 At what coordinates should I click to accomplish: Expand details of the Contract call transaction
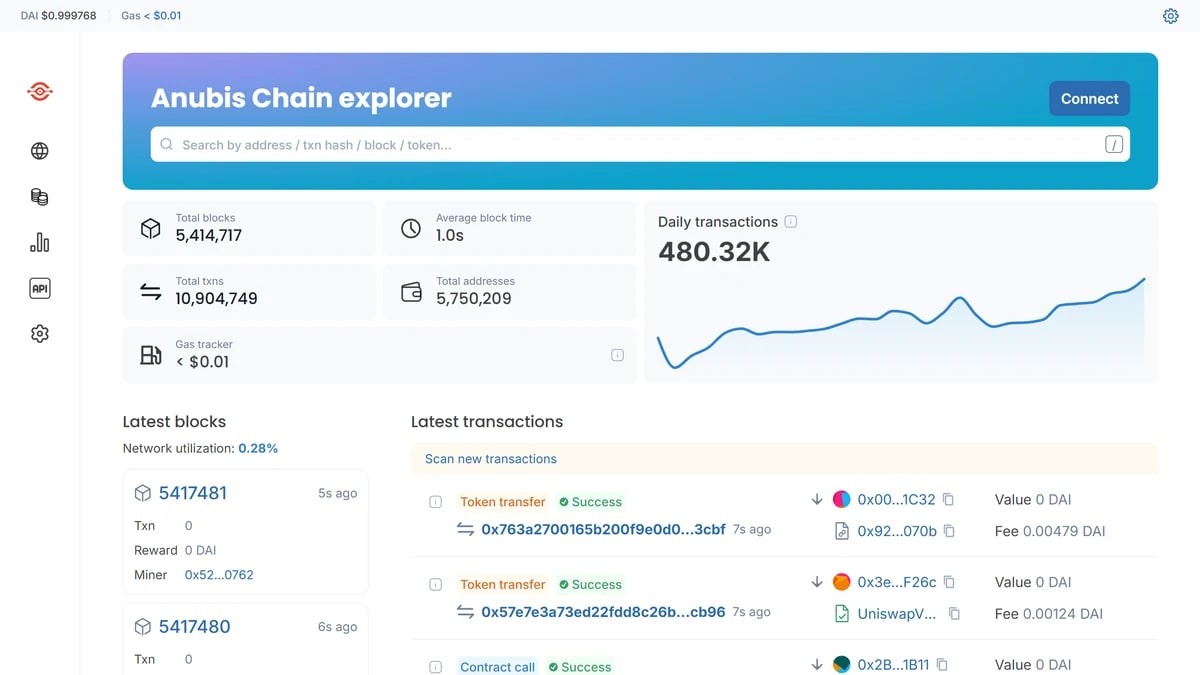click(435, 667)
